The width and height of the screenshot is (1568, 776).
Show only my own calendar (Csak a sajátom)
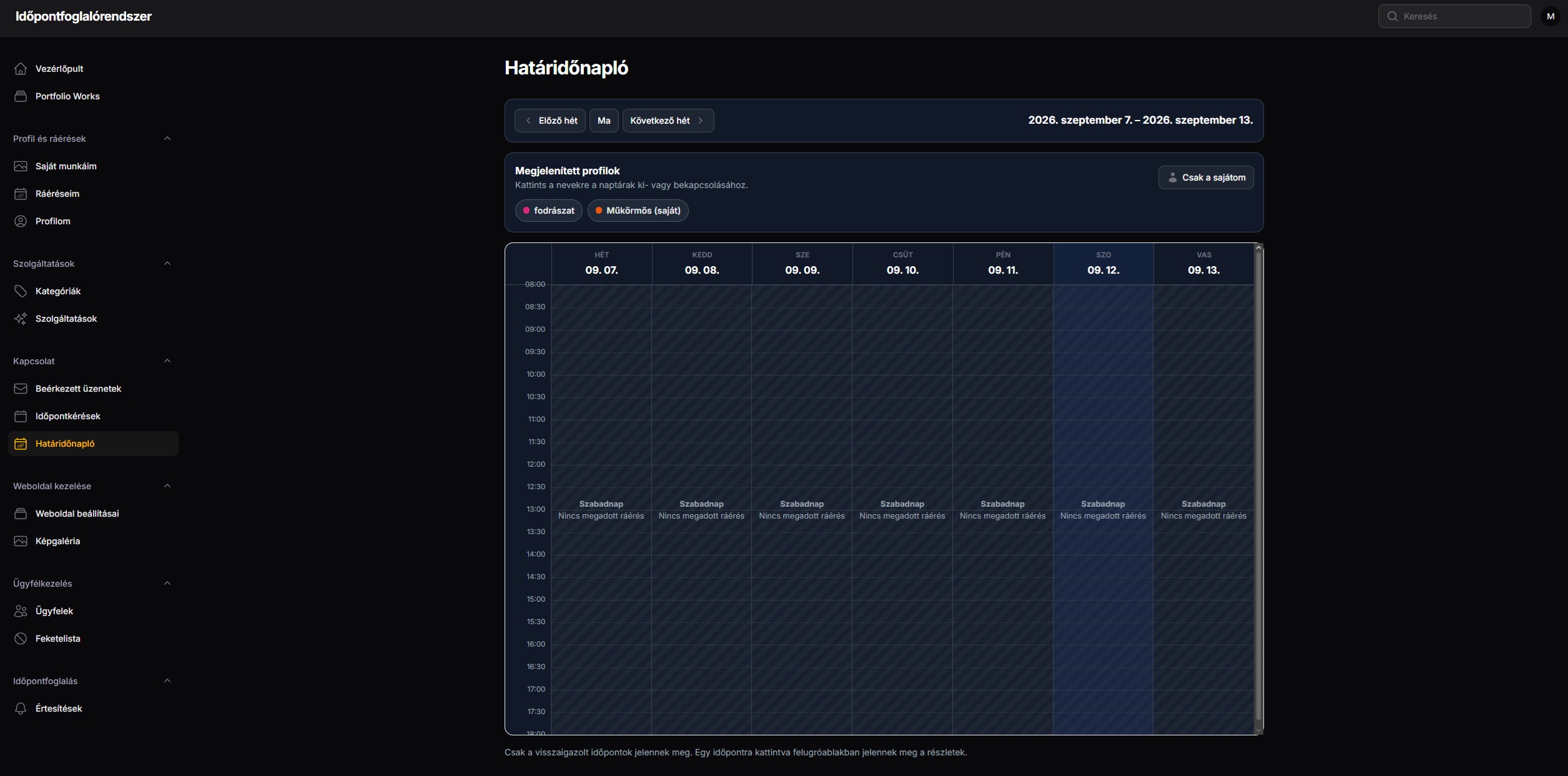1206,177
